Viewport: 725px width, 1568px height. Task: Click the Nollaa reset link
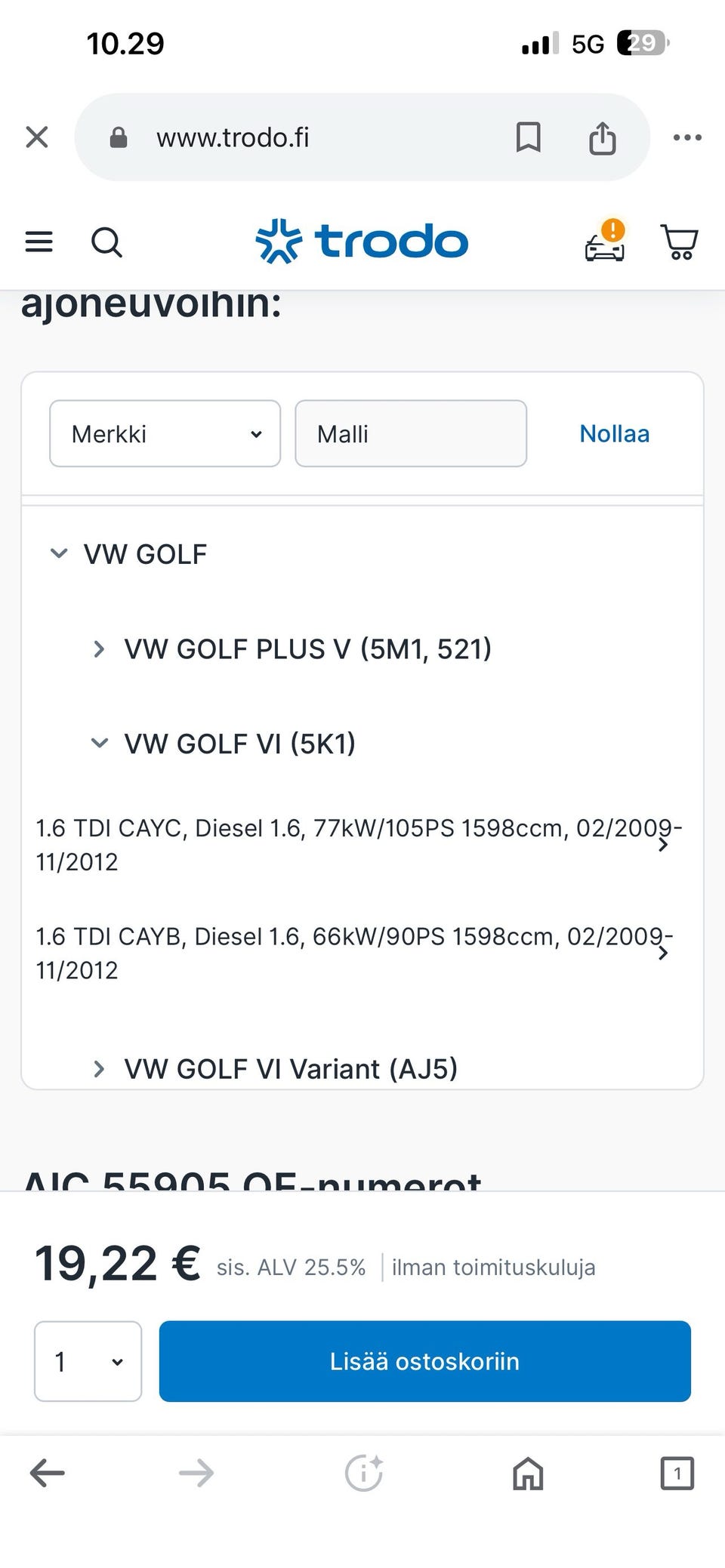click(614, 434)
